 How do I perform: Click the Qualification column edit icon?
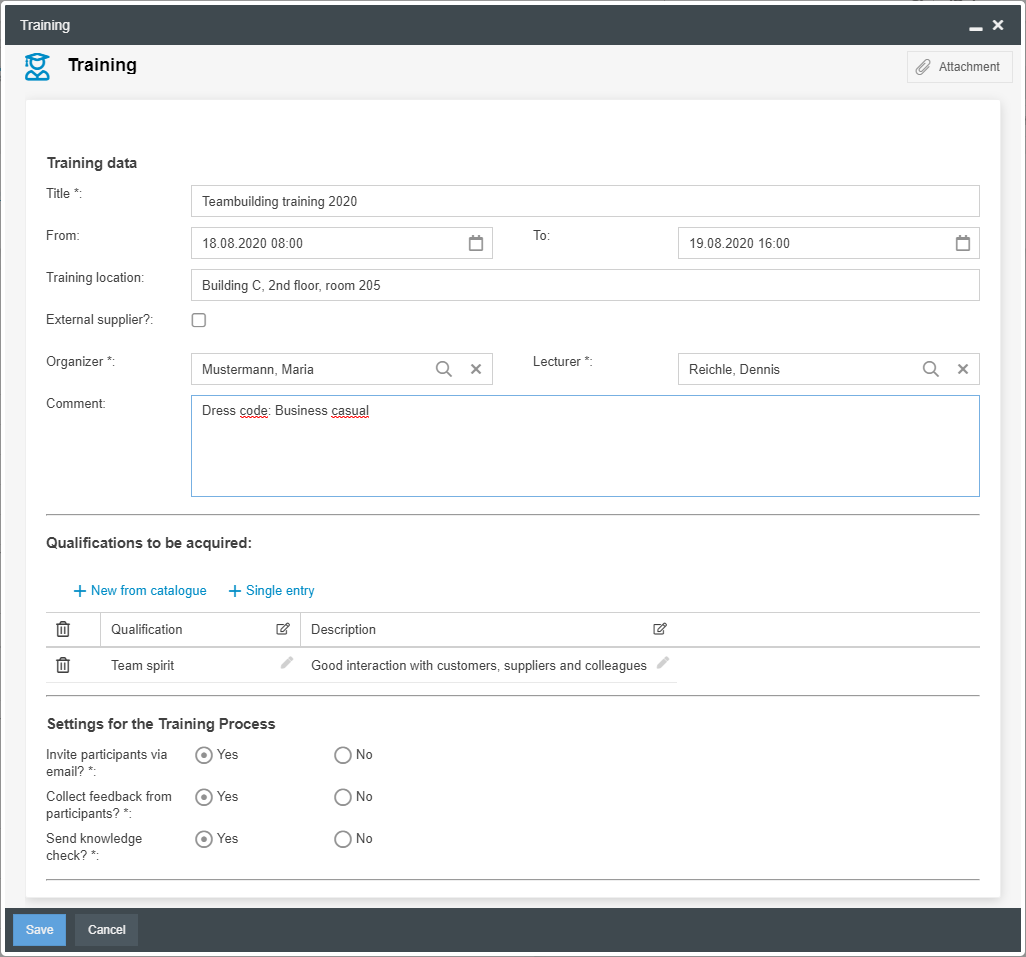click(x=283, y=629)
